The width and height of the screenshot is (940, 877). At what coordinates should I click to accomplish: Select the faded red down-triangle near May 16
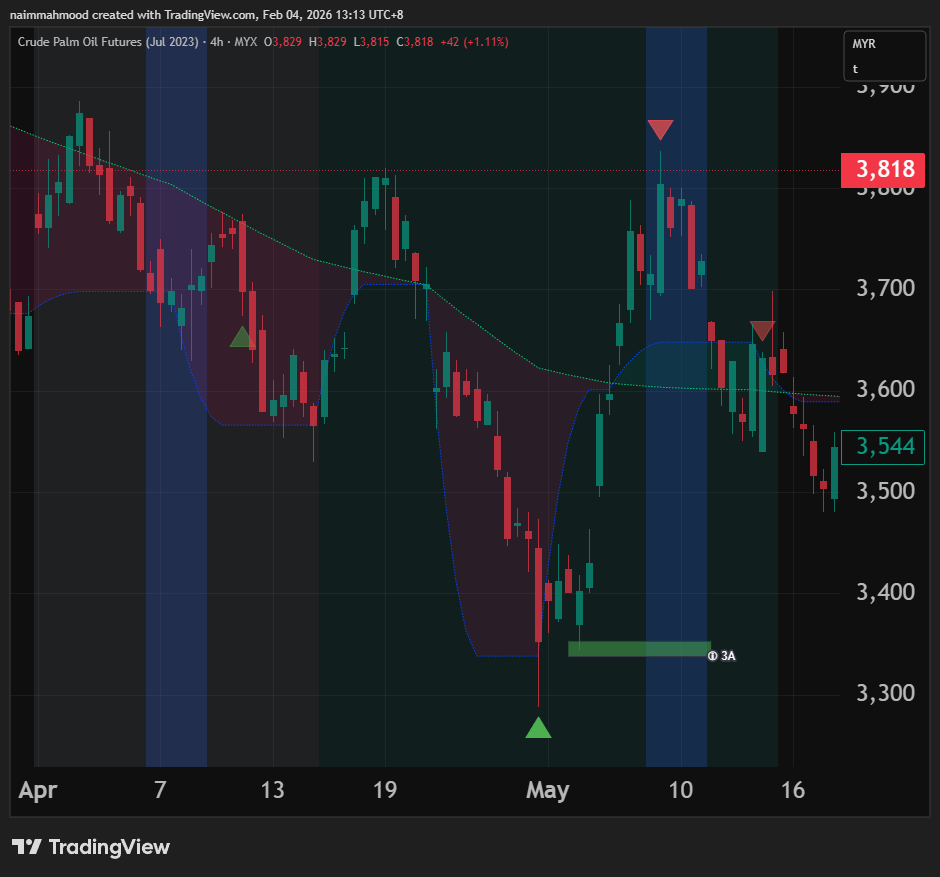(x=762, y=331)
